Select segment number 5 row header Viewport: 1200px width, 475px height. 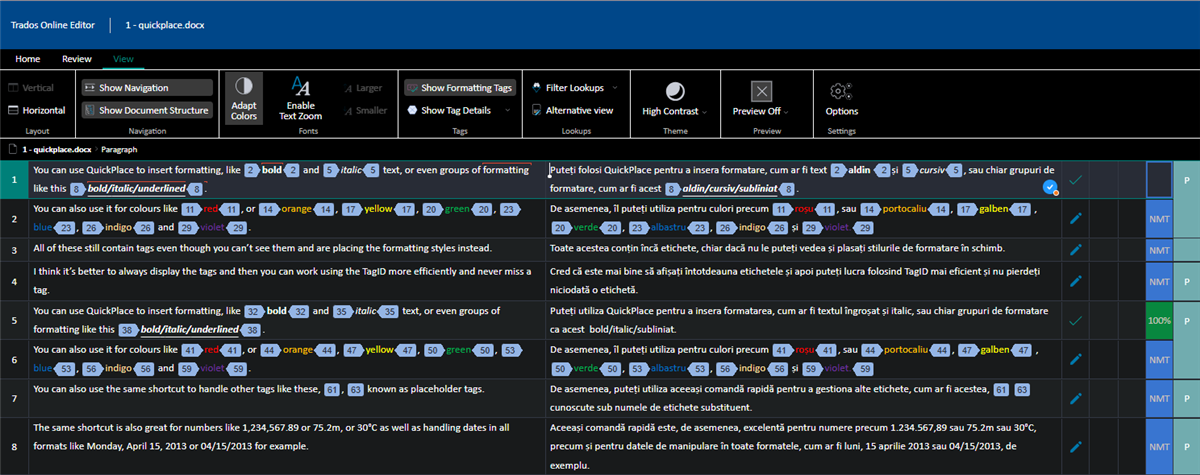pos(14,321)
